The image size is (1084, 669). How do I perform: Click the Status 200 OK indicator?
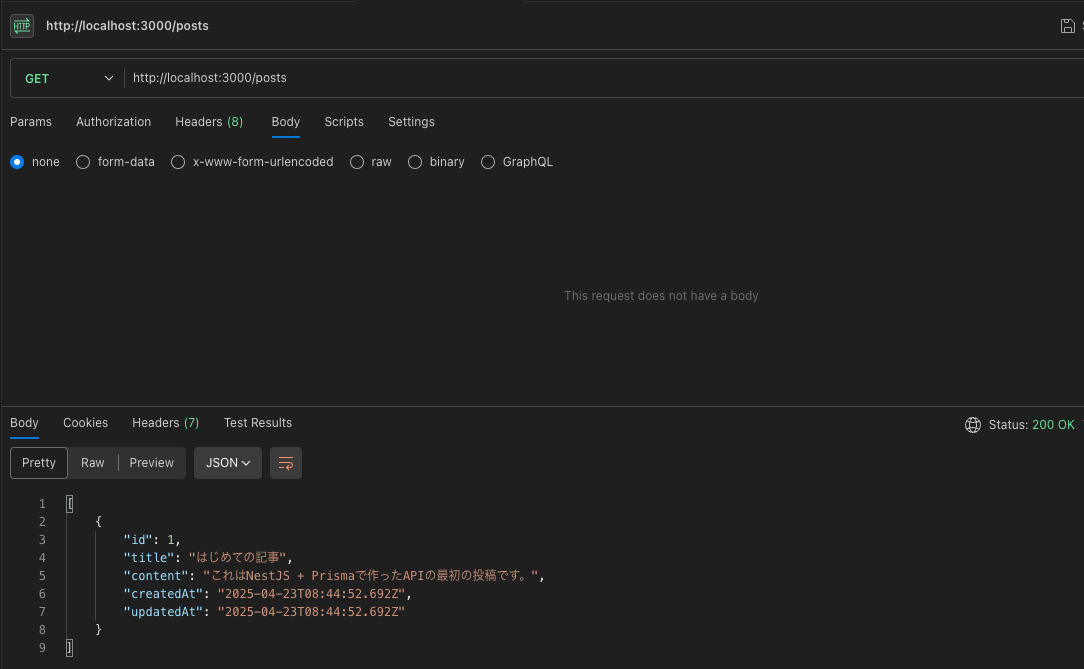(1031, 425)
